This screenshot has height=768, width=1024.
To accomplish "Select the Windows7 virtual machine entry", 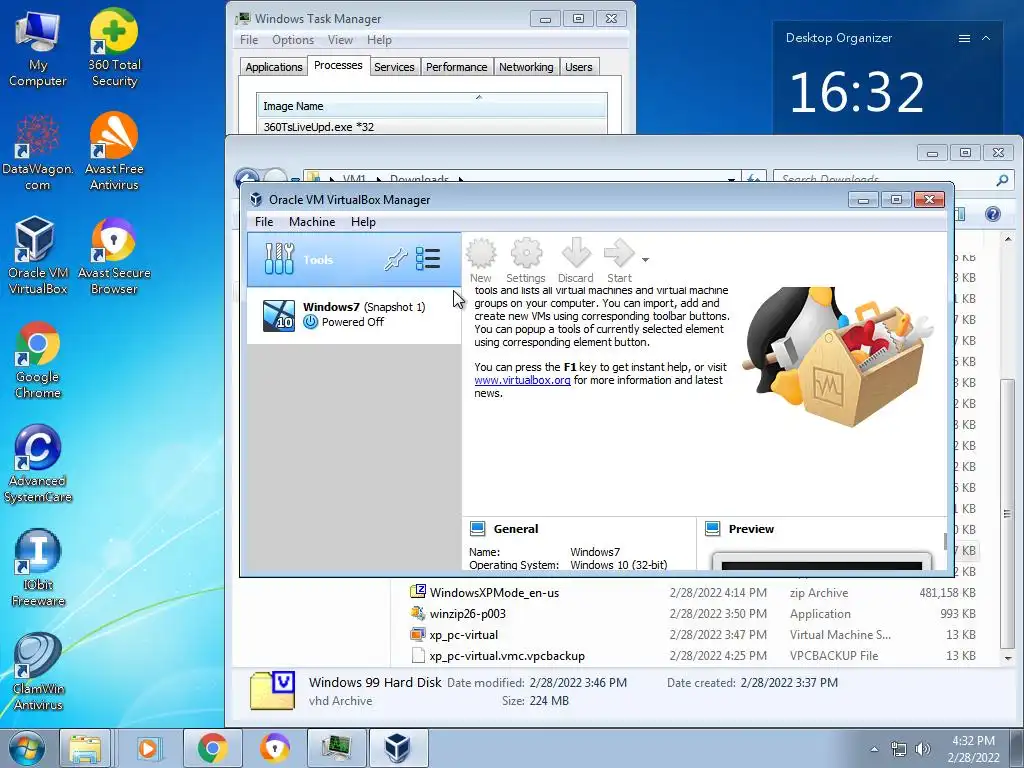I will (354, 315).
